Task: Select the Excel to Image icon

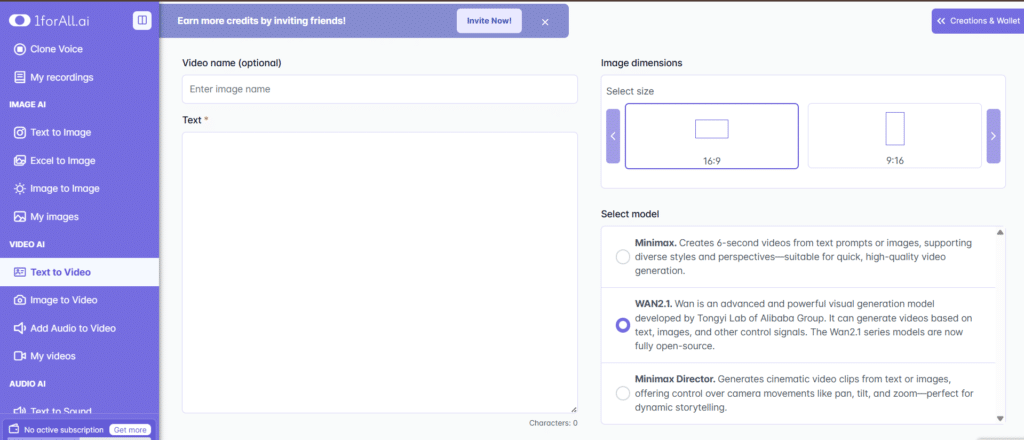Action: (x=20, y=160)
